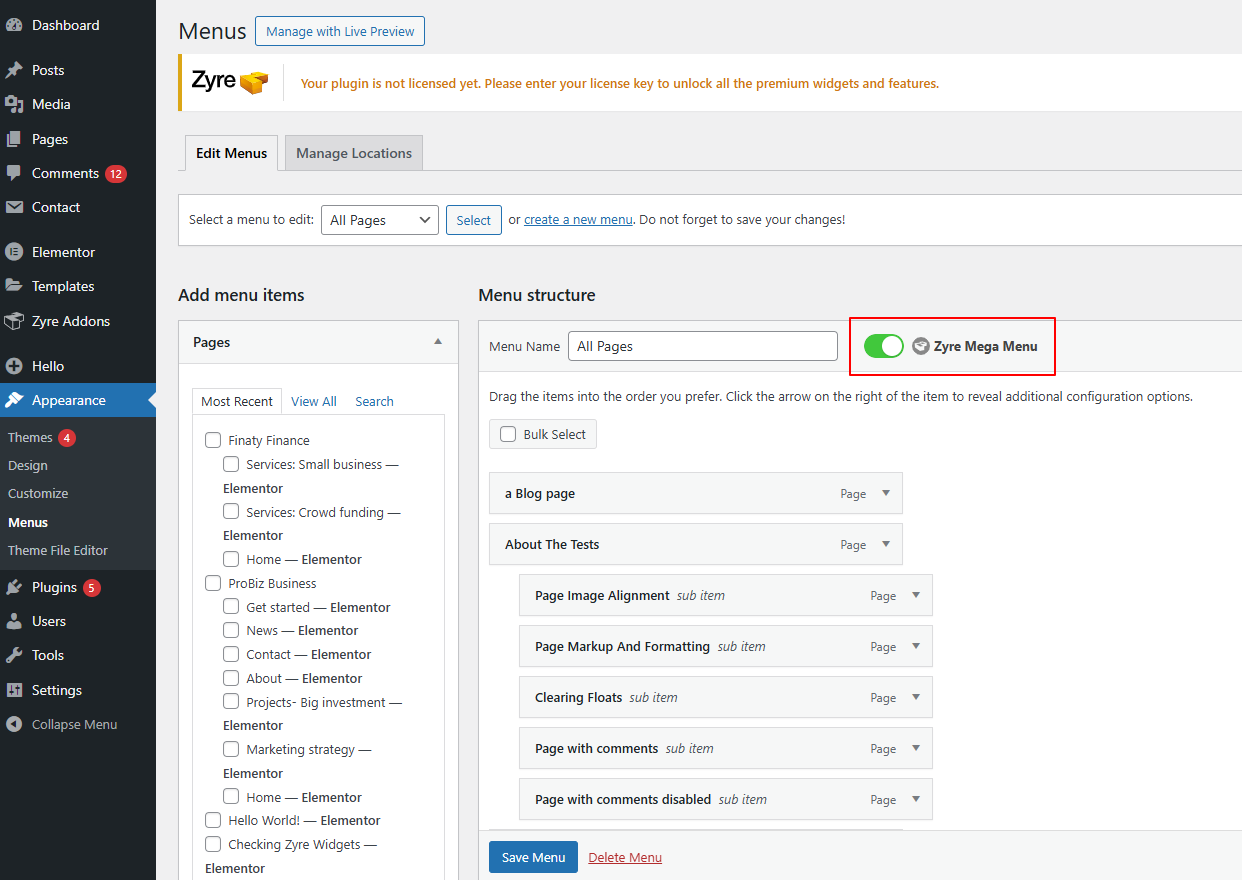This screenshot has height=880, width=1242.
Task: Collapse the Pages panel using its arrow
Action: pyautogui.click(x=438, y=342)
